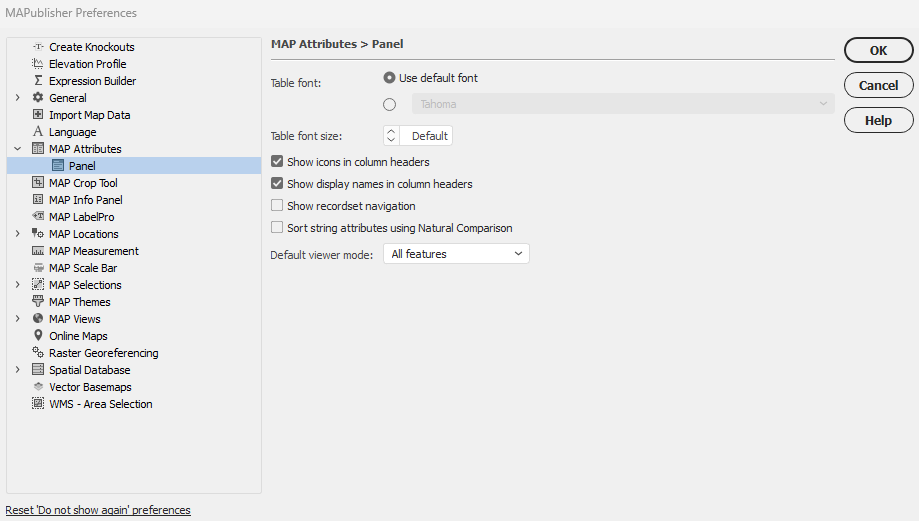Open the Elevation Profile label

click(x=87, y=64)
